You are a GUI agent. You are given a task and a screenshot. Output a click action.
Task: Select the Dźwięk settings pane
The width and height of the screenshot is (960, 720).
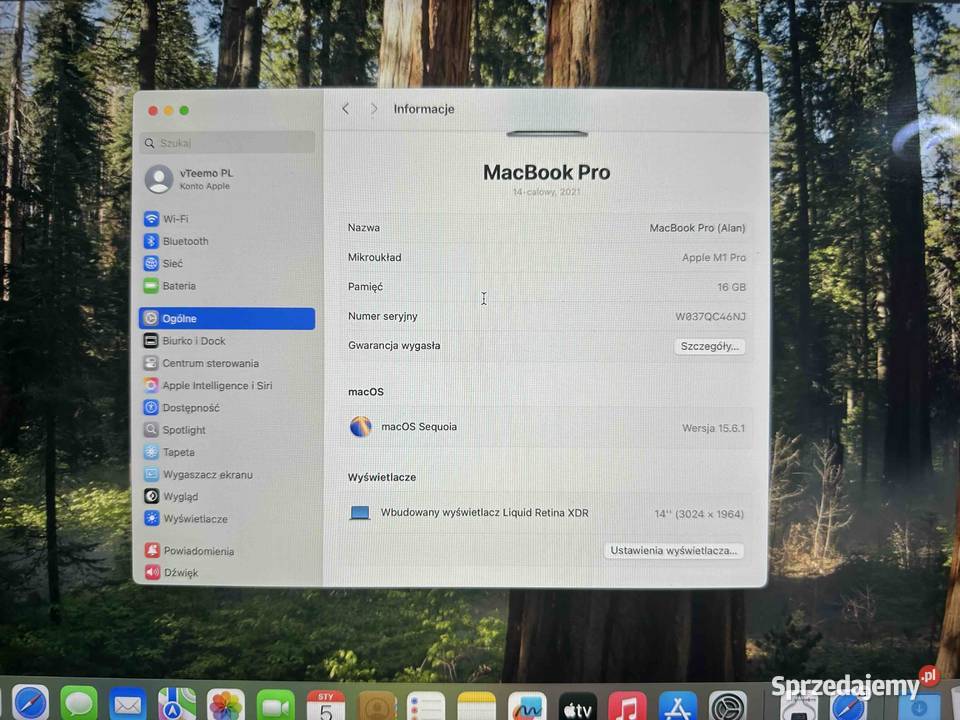click(180, 572)
